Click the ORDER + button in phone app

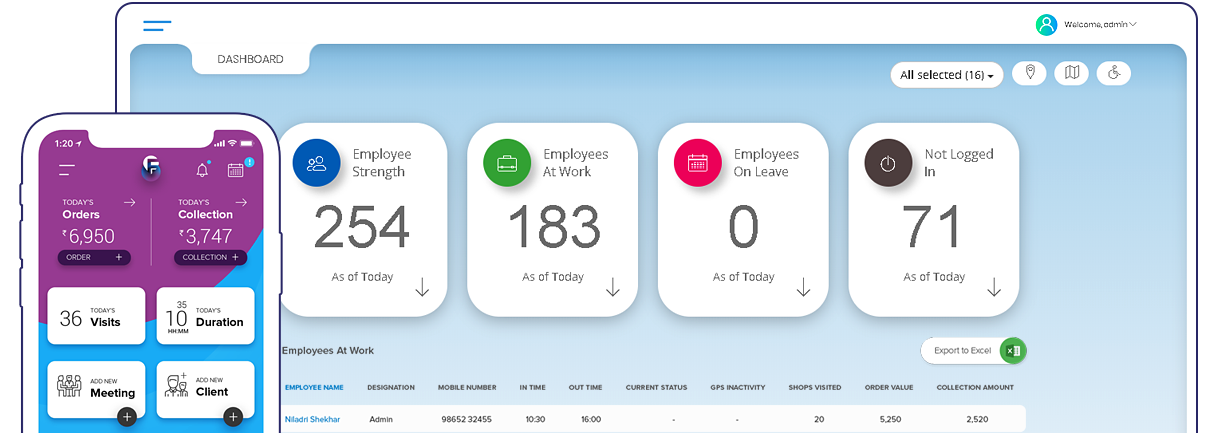[94, 257]
